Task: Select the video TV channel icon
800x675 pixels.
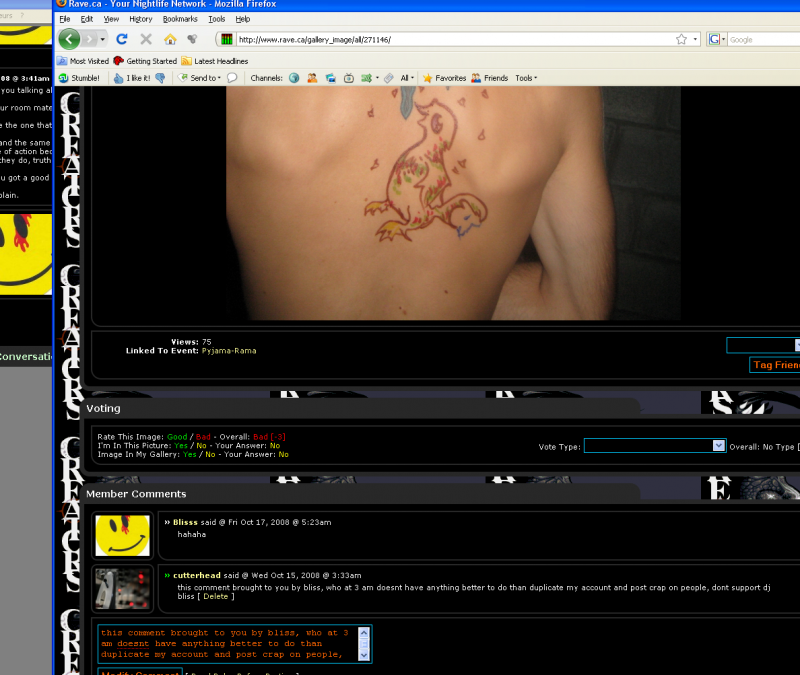Action: point(349,78)
